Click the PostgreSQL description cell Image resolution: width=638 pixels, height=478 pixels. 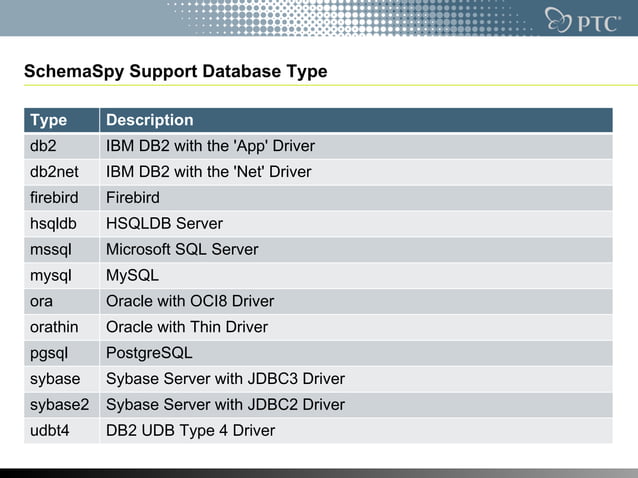pyautogui.click(x=149, y=353)
